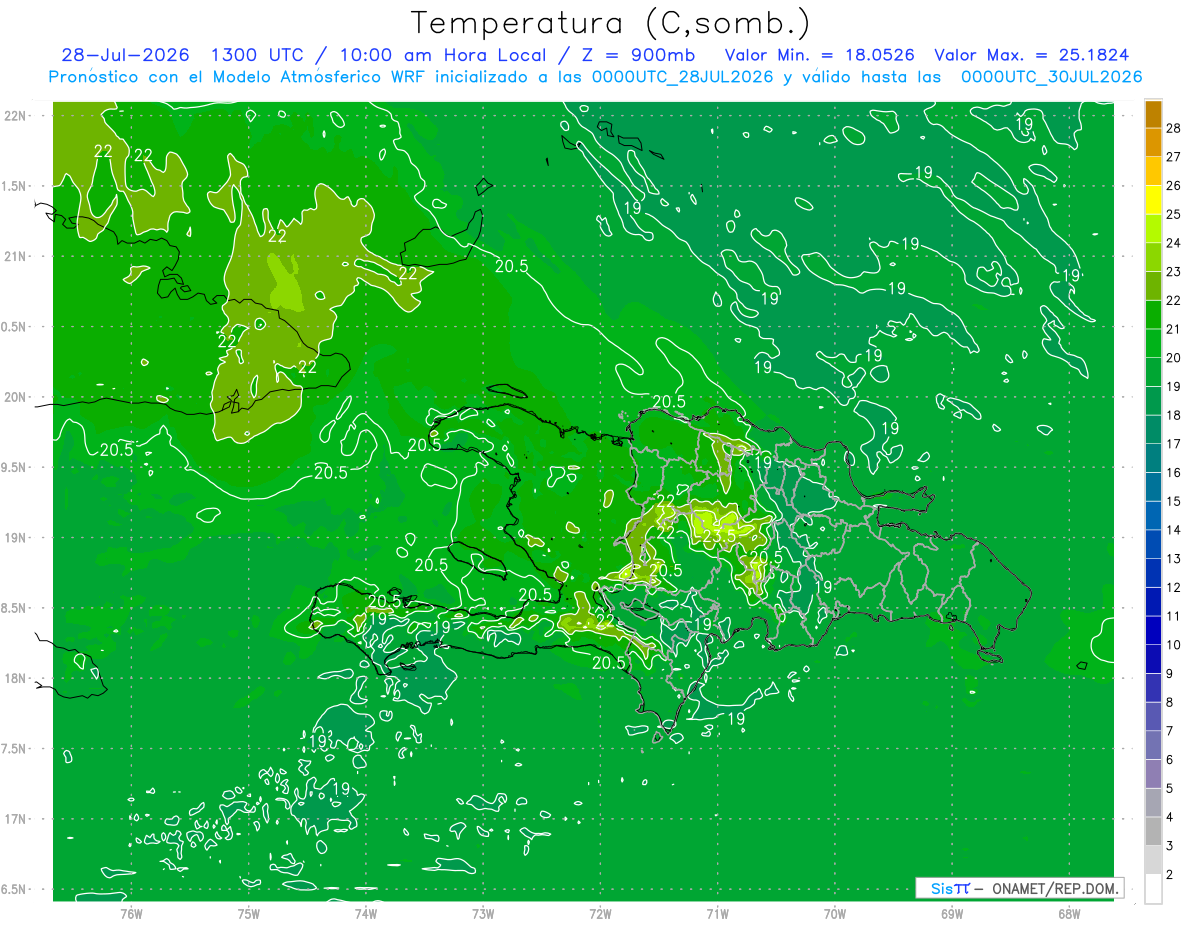Click the '17' value on the color scale

tap(1173, 443)
